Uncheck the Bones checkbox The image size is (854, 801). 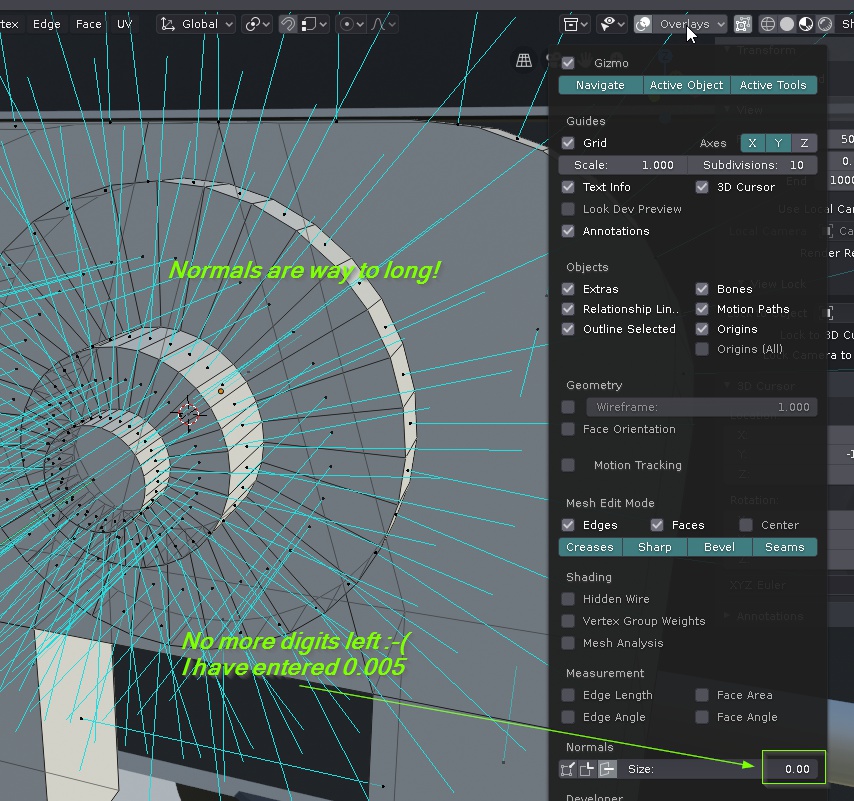(702, 289)
